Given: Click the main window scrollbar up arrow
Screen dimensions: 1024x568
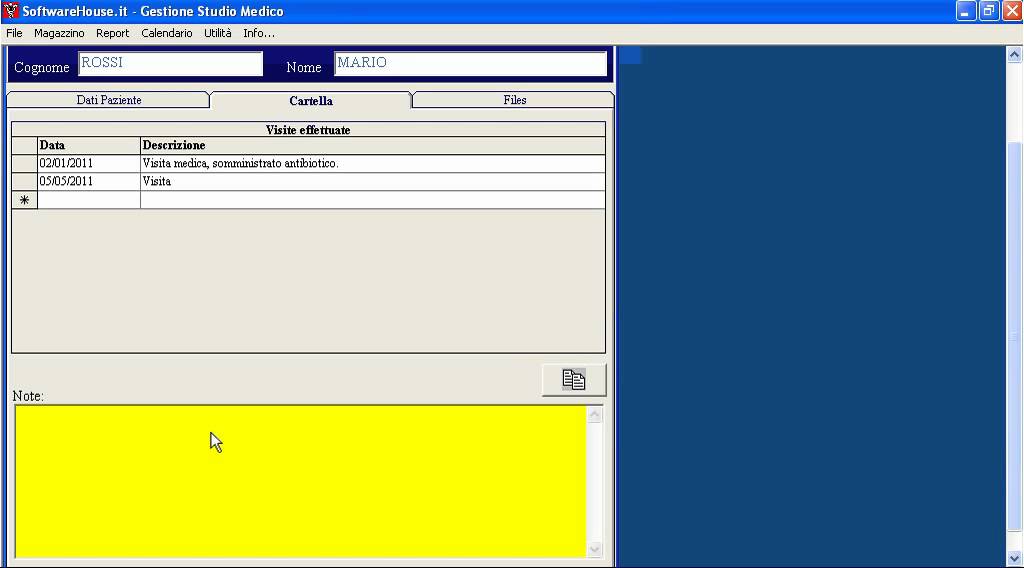Looking at the screenshot, I should click(1014, 55).
